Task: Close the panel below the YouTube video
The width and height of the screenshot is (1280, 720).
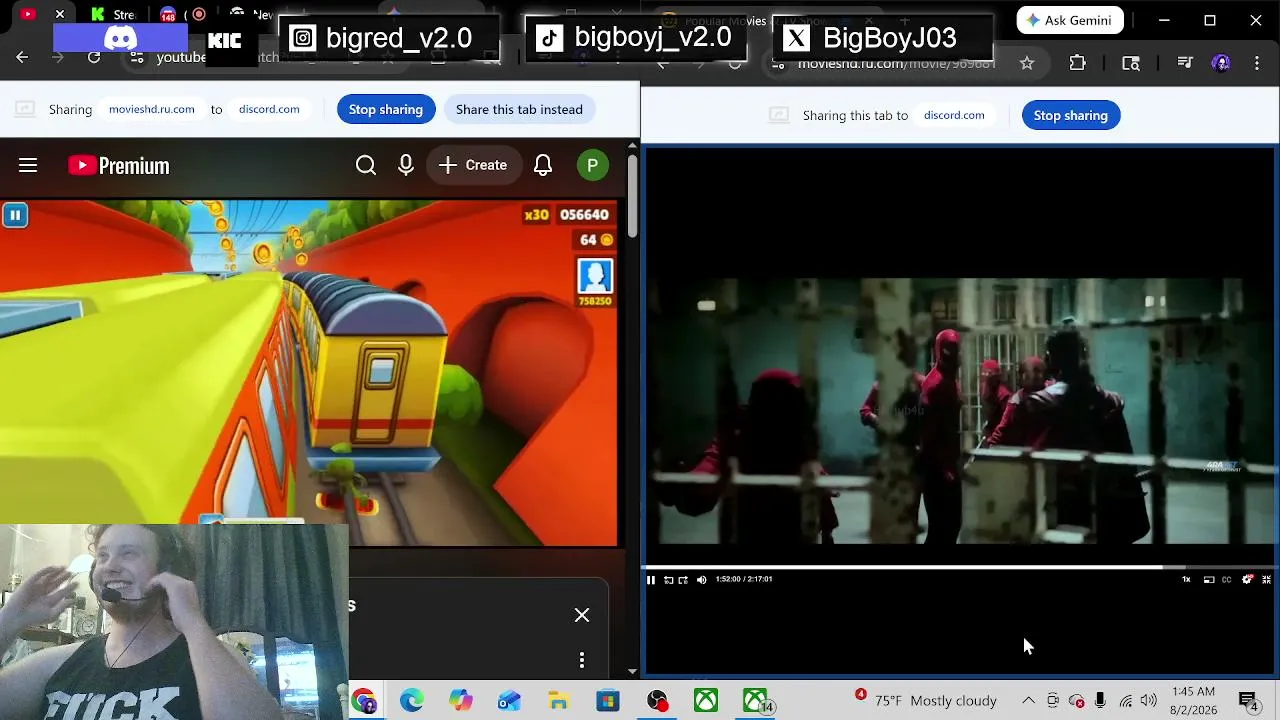Action: click(582, 615)
